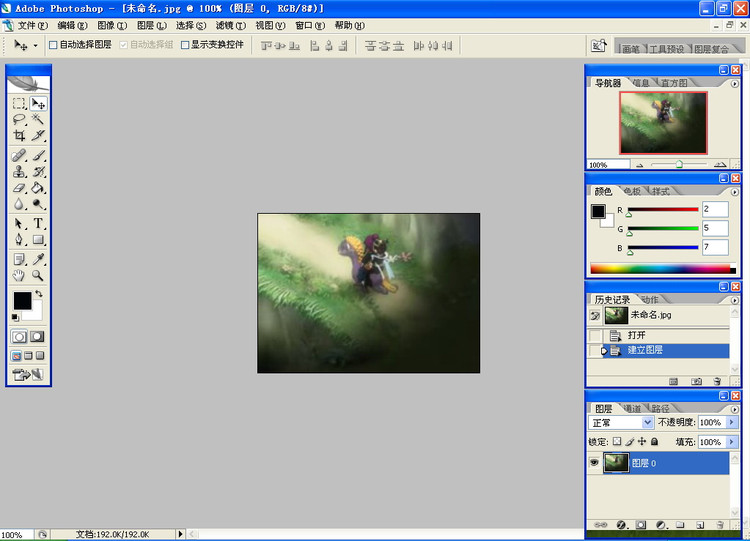Hide 图层 0 with eye icon
The image size is (750, 541).
click(x=594, y=463)
